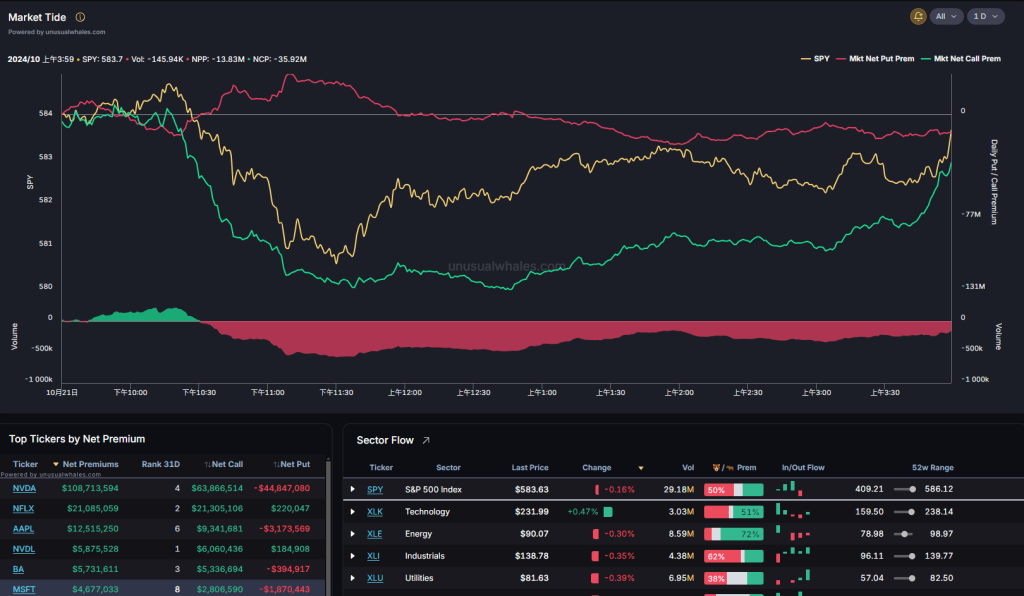Sort by Last Price column header
The image size is (1024, 596).
pyautogui.click(x=530, y=467)
